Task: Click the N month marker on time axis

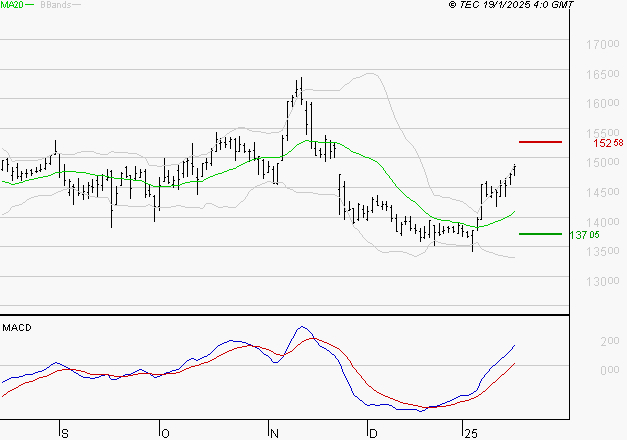Action: [274, 433]
